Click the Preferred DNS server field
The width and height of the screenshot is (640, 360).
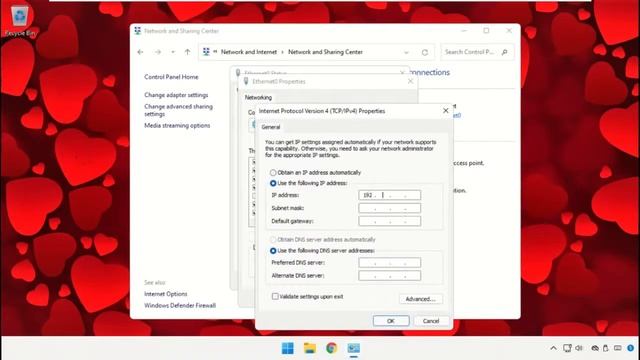click(389, 262)
